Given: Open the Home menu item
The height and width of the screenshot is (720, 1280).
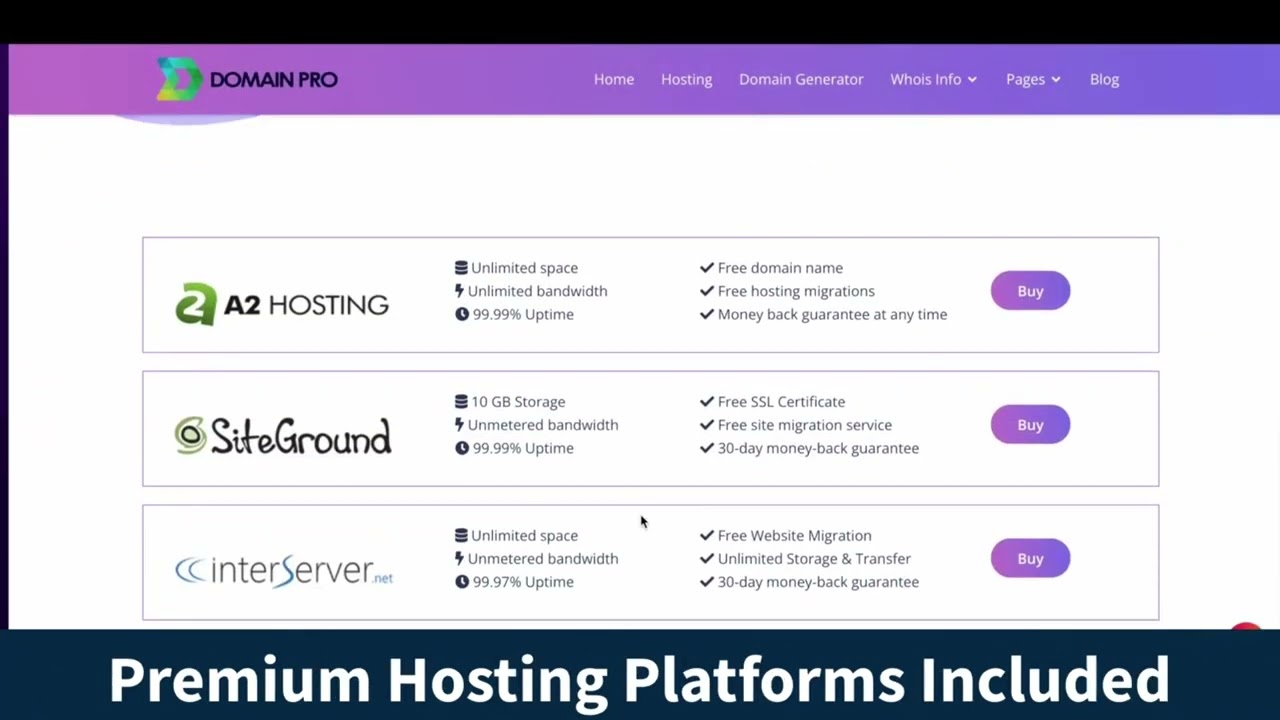Looking at the screenshot, I should click(x=614, y=79).
